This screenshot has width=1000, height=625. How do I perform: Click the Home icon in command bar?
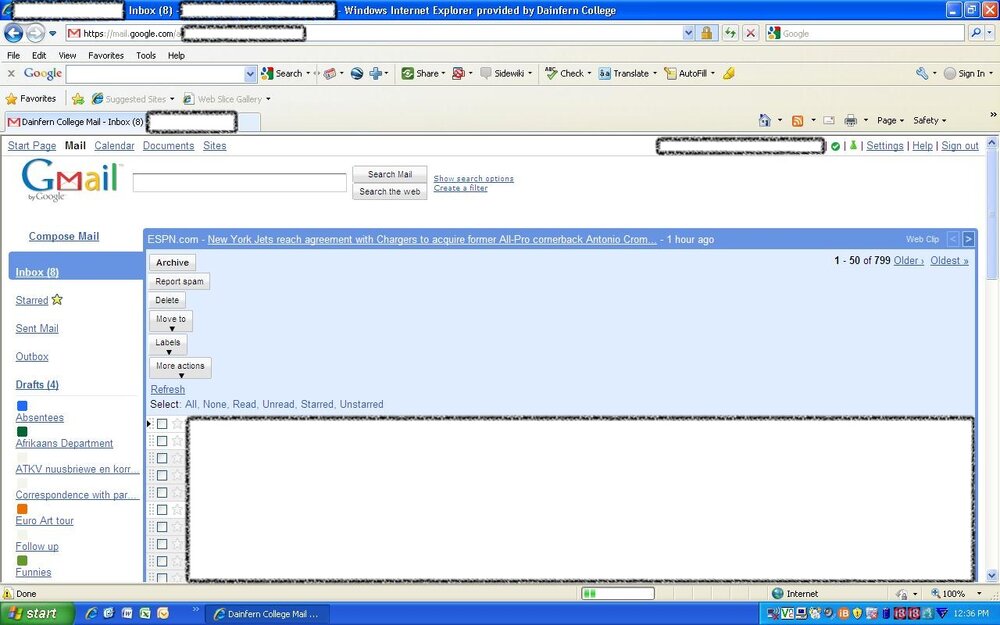tap(765, 120)
